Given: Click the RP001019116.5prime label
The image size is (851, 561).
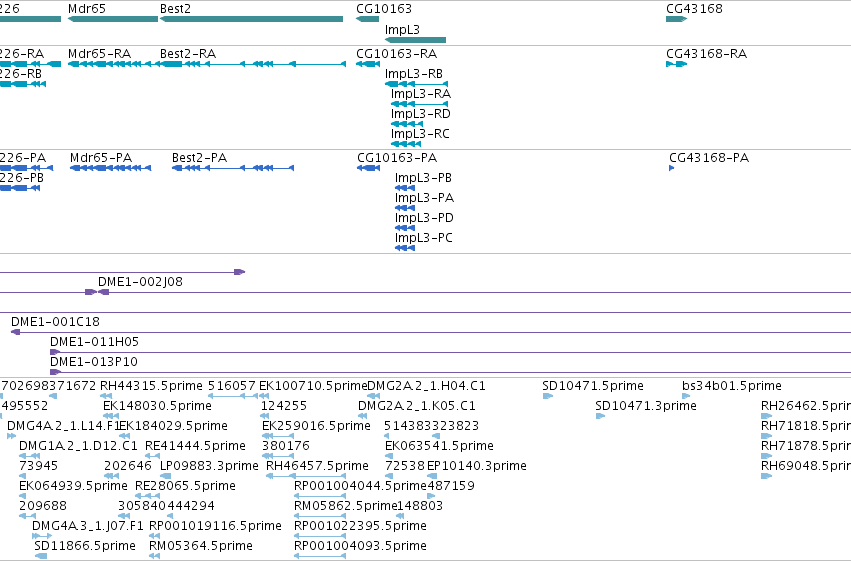Looking at the screenshot, I should click(215, 526).
